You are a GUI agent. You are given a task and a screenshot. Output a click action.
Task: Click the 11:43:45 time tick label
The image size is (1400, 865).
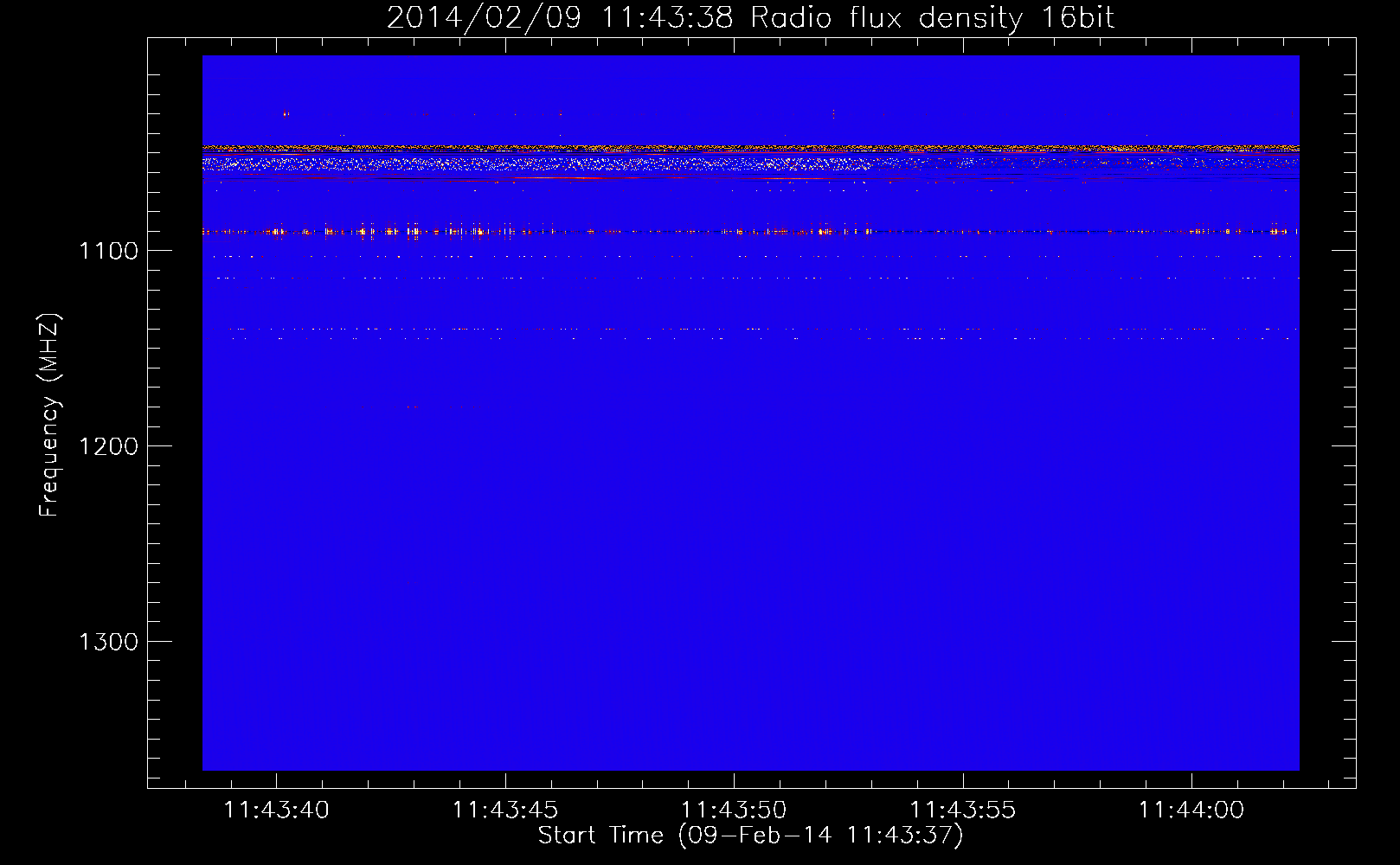pyautogui.click(x=505, y=811)
